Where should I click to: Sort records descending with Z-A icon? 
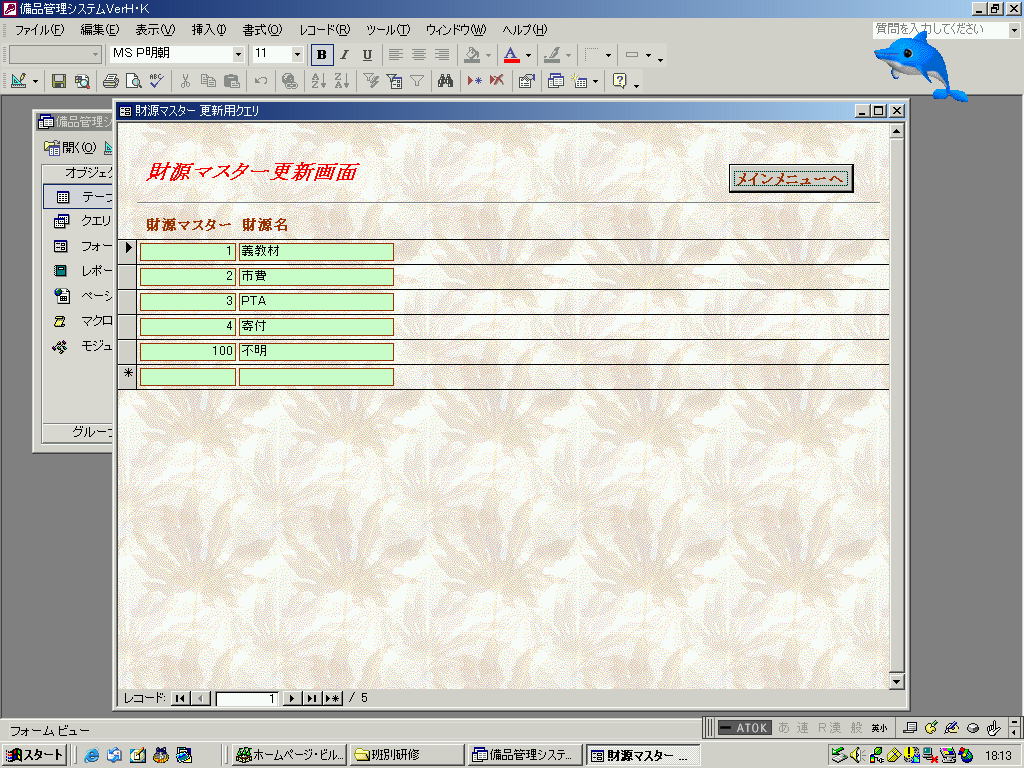tap(342, 81)
